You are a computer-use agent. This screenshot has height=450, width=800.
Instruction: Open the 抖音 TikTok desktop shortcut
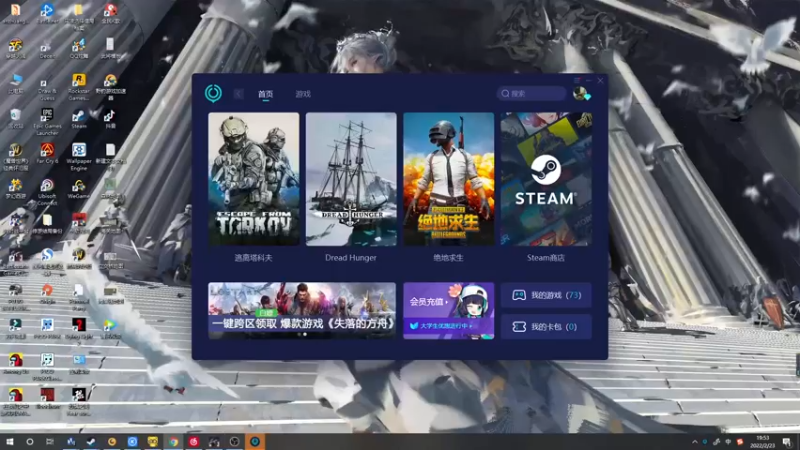coord(110,118)
